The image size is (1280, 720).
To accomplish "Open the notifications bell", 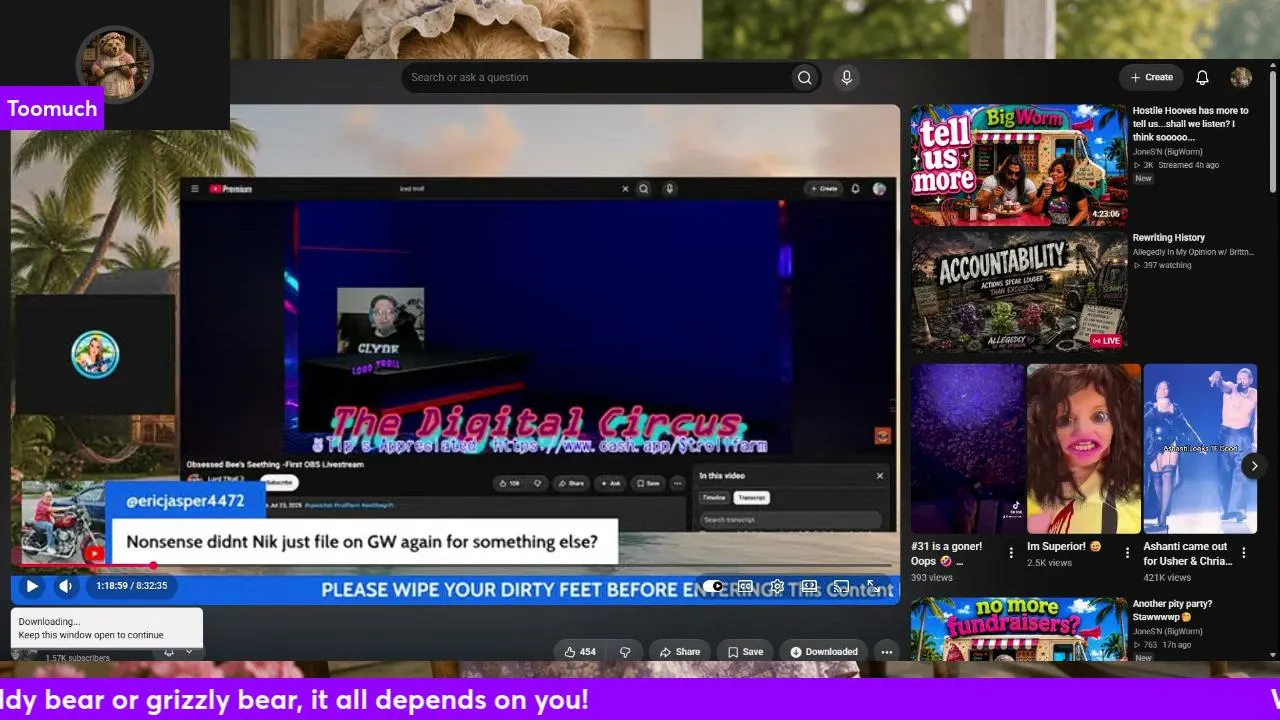I will [1203, 78].
